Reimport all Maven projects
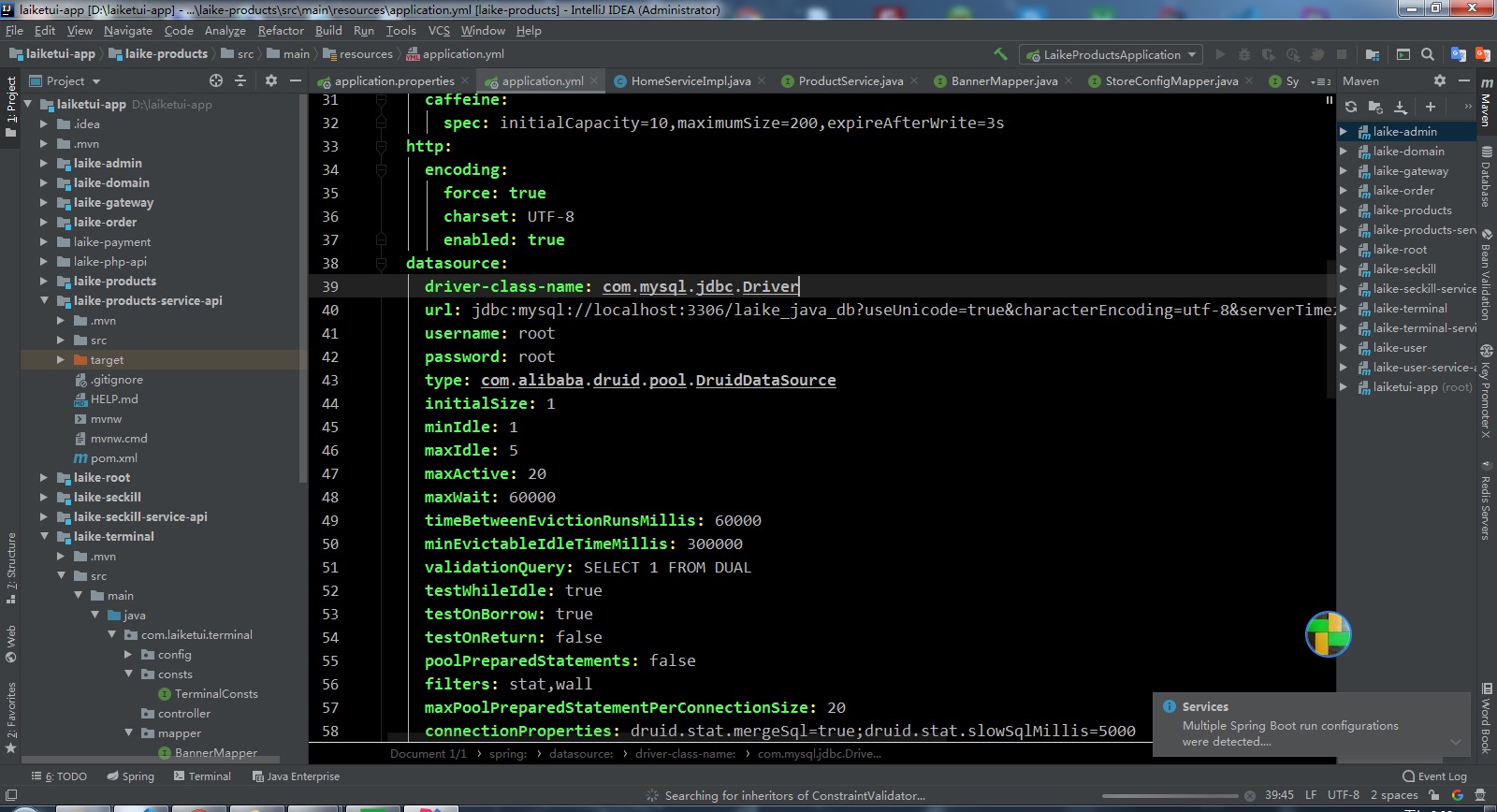The image size is (1497, 812). click(1351, 107)
